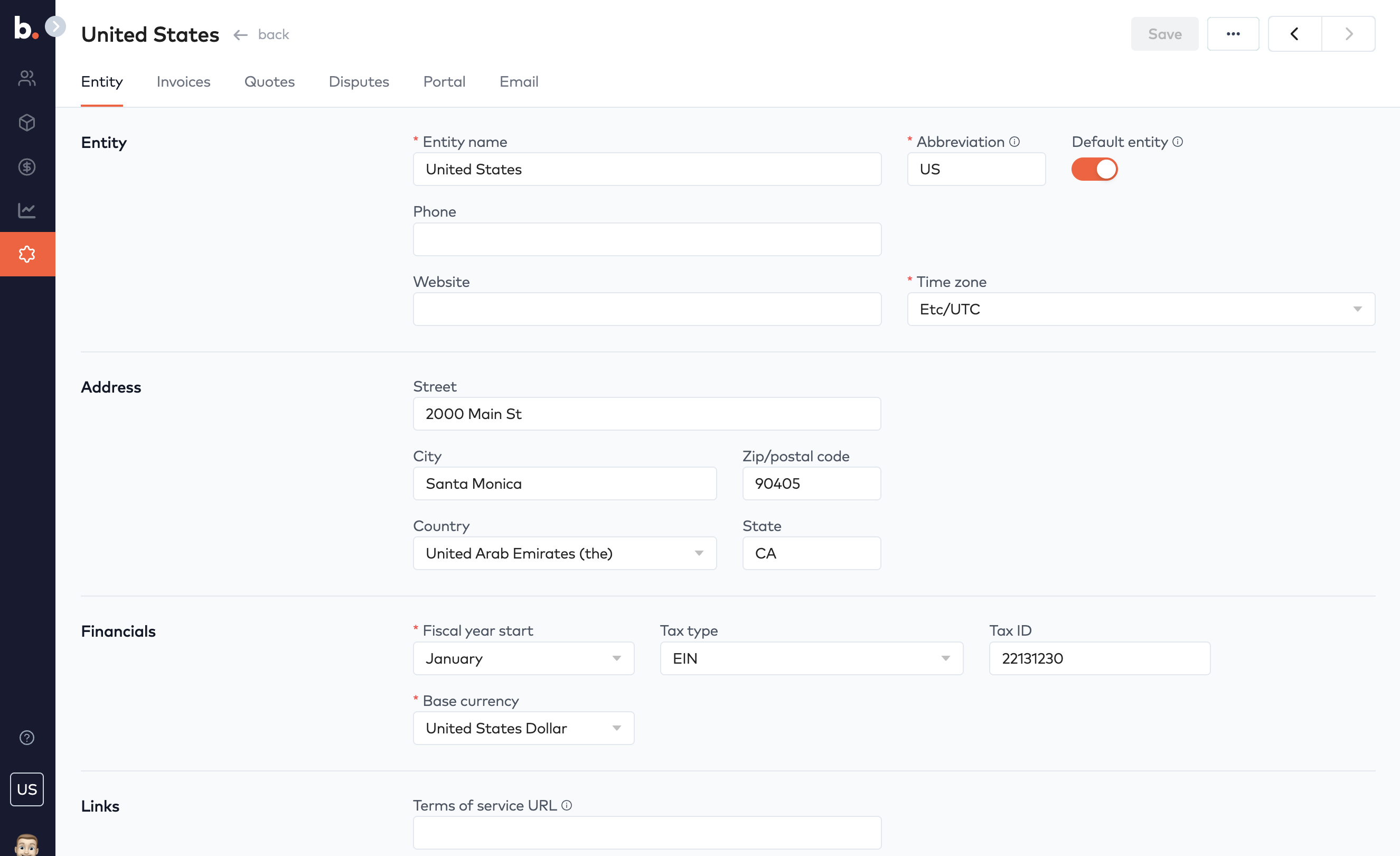This screenshot has width=1400, height=856.
Task: Click the US entity switcher badge
Action: coord(27,789)
